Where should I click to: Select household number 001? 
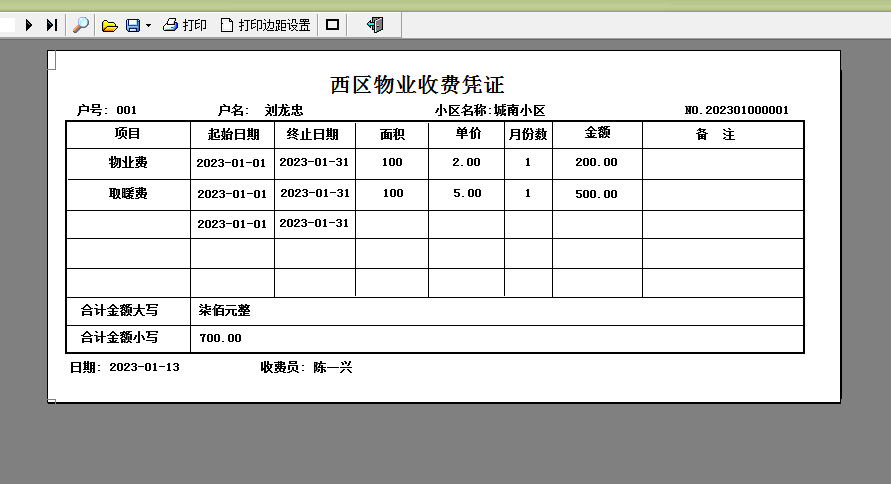coord(127,110)
